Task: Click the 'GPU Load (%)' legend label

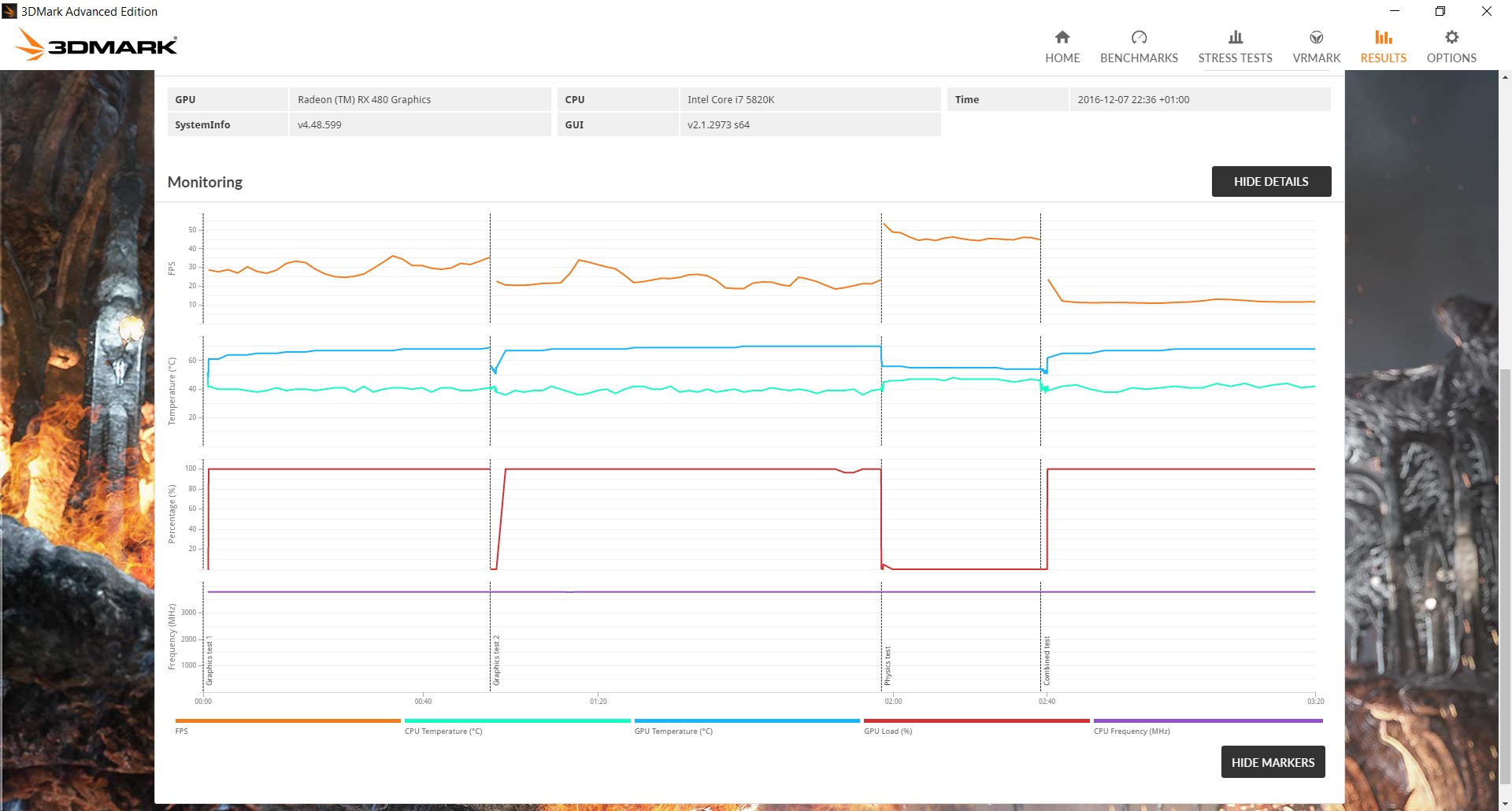Action: tap(888, 731)
